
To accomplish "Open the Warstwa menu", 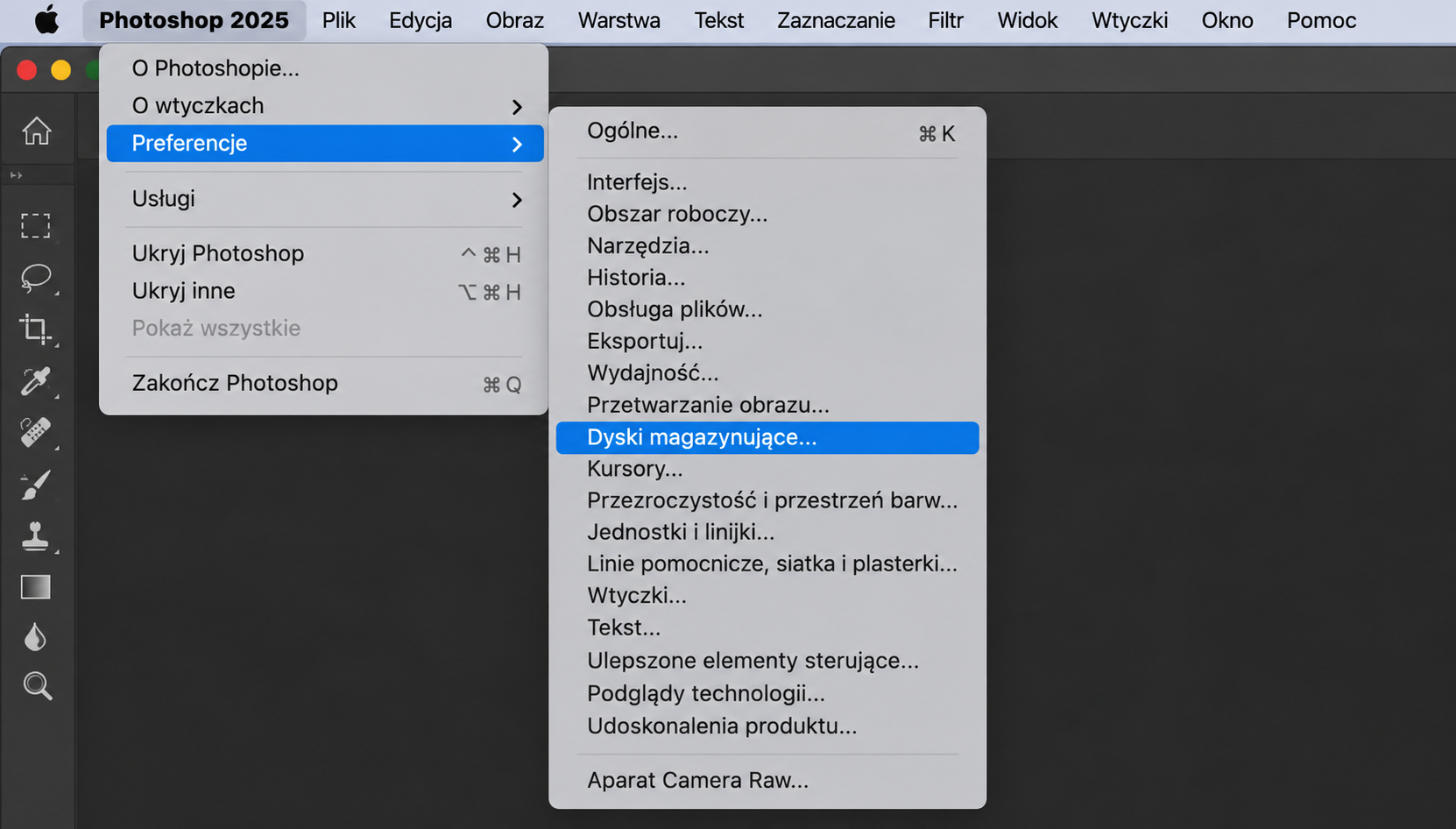I will 619,20.
